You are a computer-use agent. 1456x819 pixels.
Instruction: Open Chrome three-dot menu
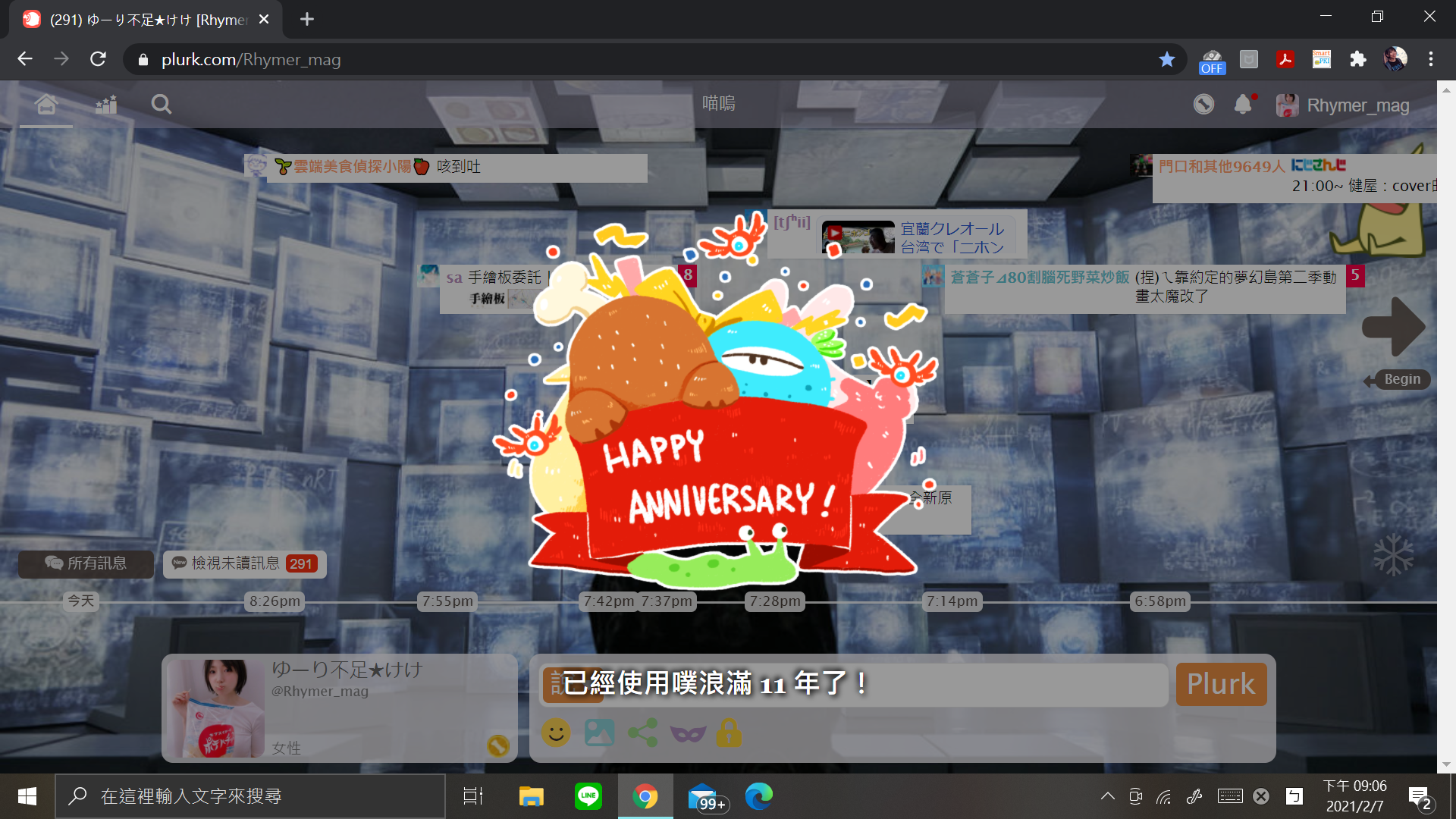(1431, 59)
